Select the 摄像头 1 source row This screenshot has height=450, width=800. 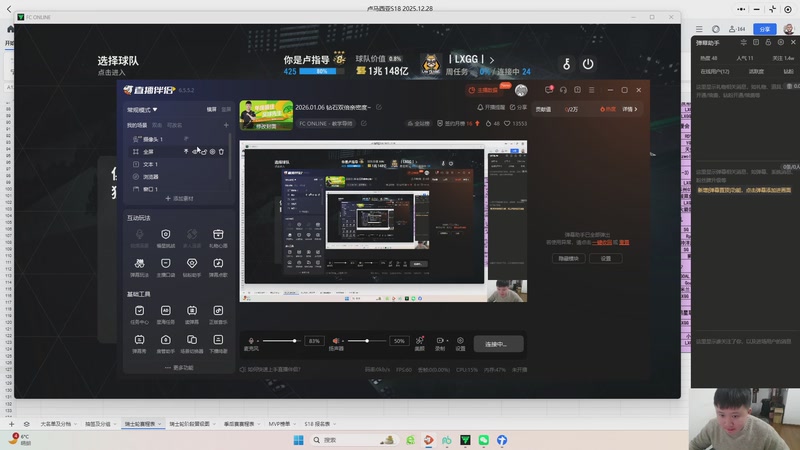[x=177, y=139]
